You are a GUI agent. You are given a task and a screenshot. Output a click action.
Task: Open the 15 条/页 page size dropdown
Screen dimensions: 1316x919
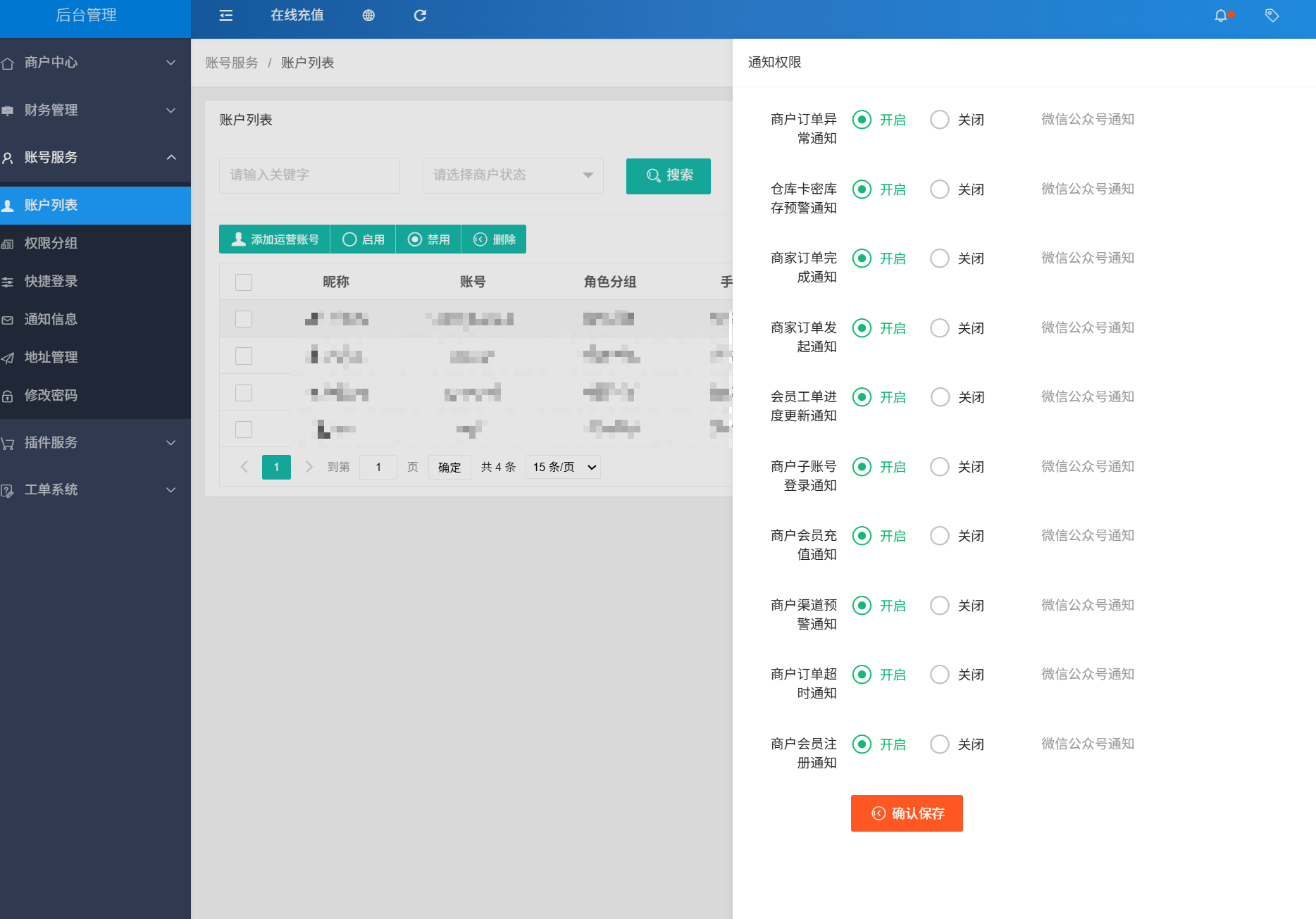click(564, 467)
